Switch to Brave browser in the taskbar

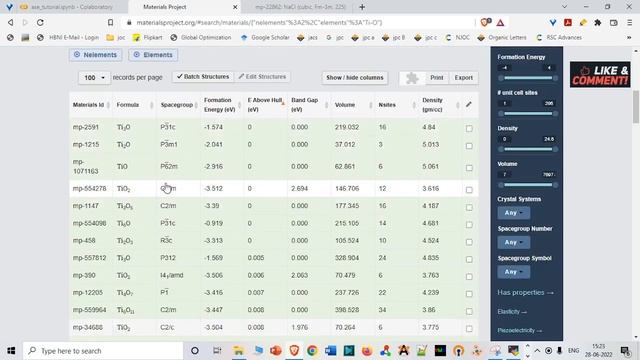tap(294, 351)
